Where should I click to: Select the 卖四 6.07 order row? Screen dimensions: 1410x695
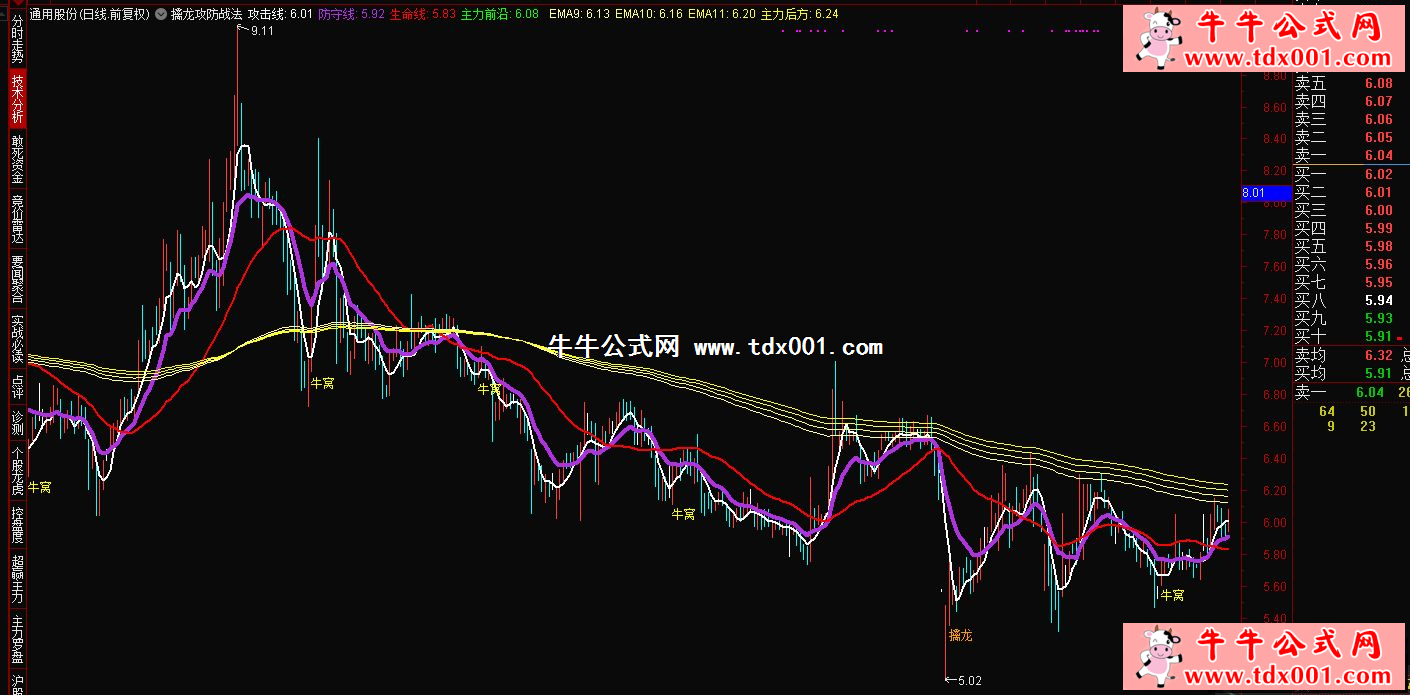[x=1344, y=101]
